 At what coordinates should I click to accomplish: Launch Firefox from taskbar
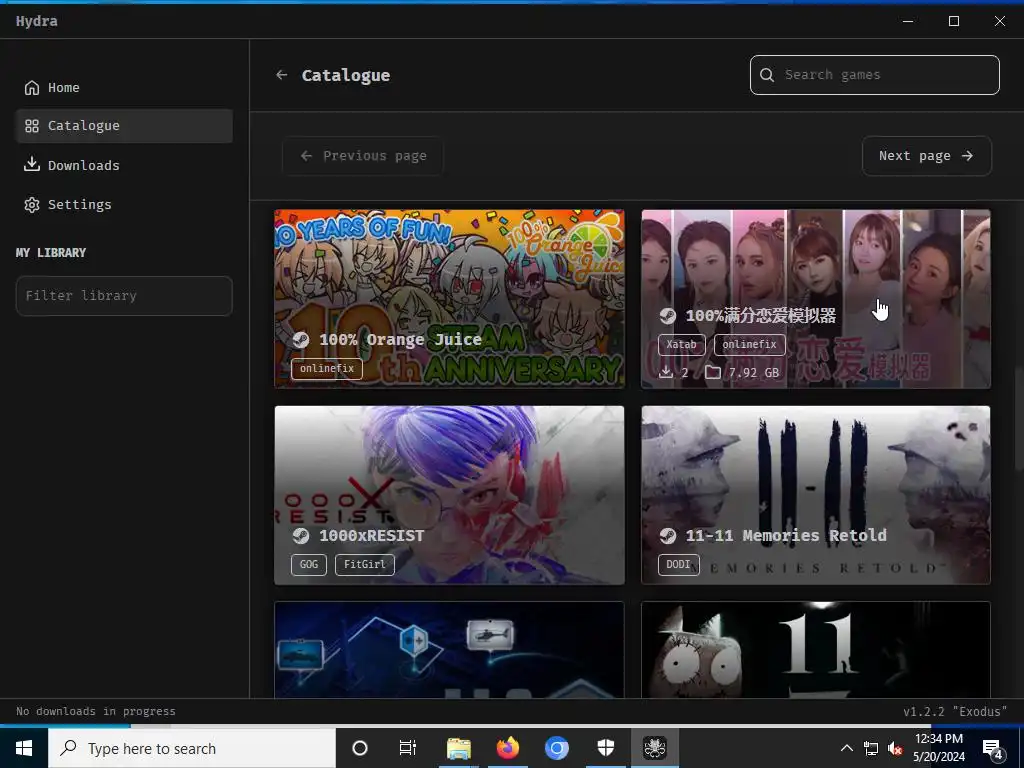pyautogui.click(x=507, y=748)
